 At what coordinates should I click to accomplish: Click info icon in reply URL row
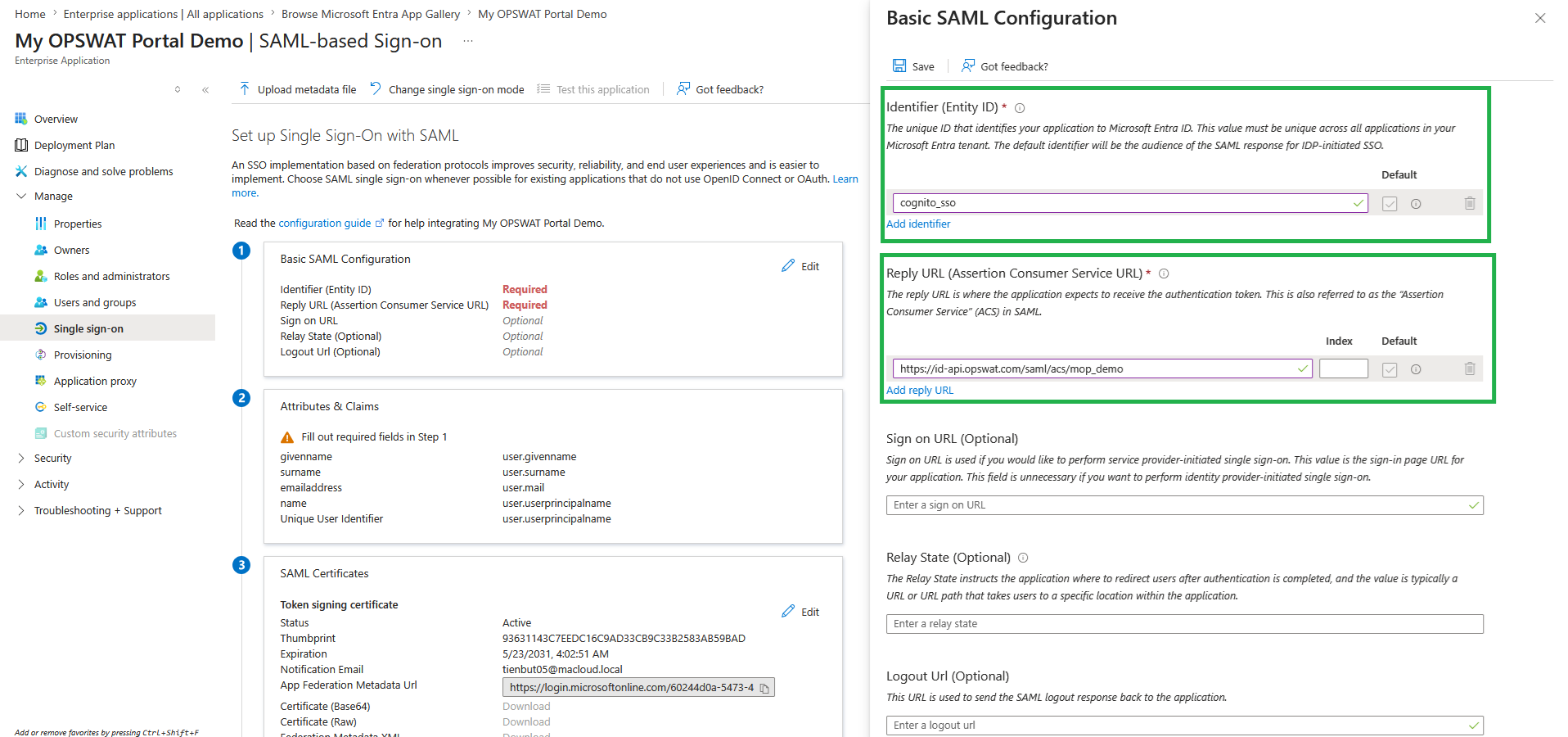[1416, 370]
